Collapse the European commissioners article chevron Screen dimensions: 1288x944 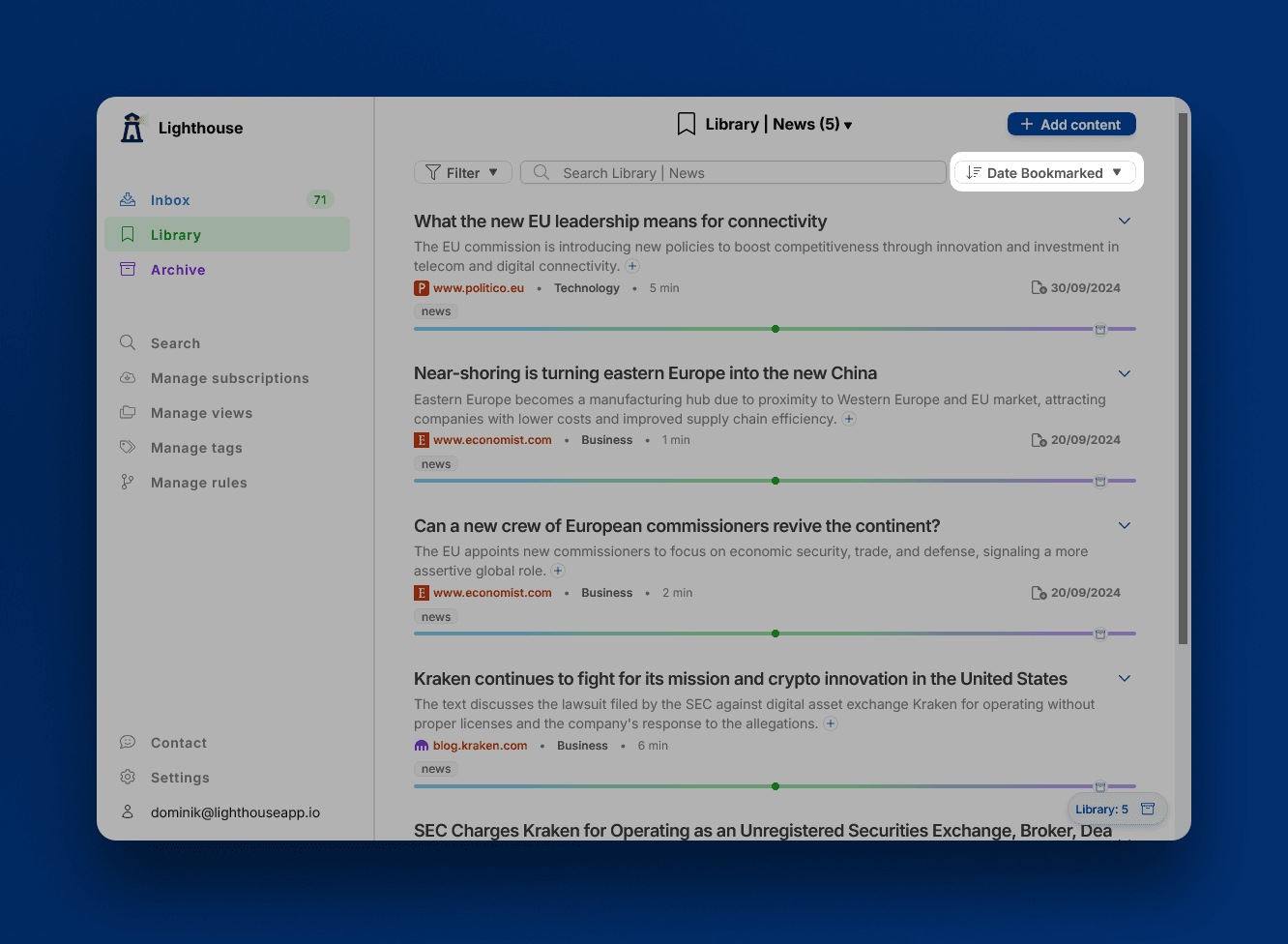1125,525
